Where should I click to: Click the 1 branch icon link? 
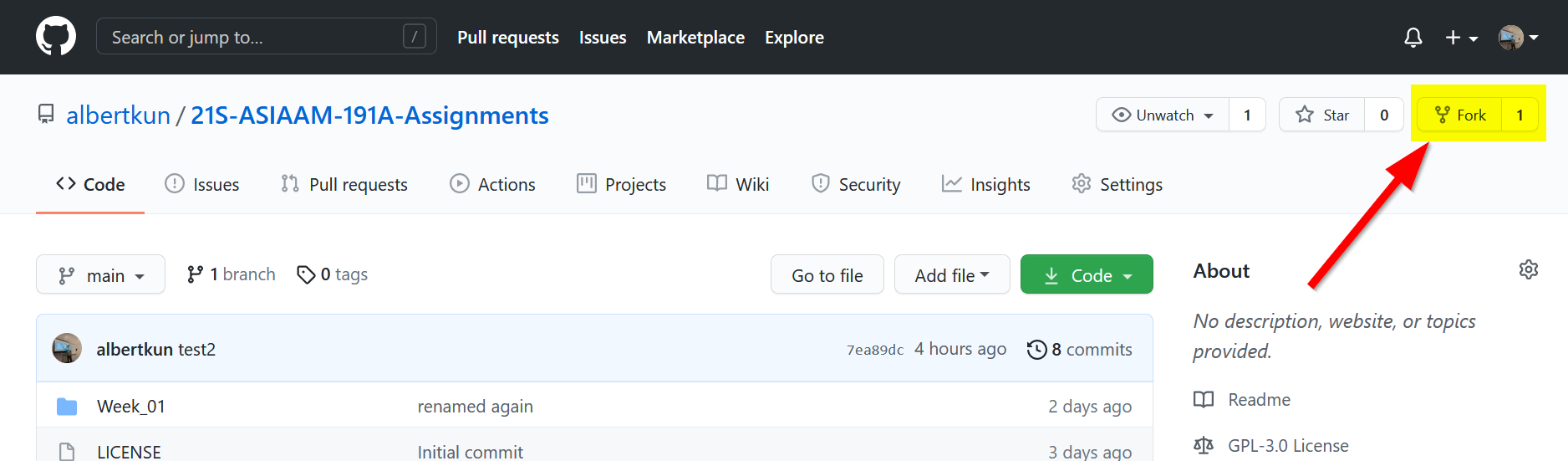click(196, 274)
